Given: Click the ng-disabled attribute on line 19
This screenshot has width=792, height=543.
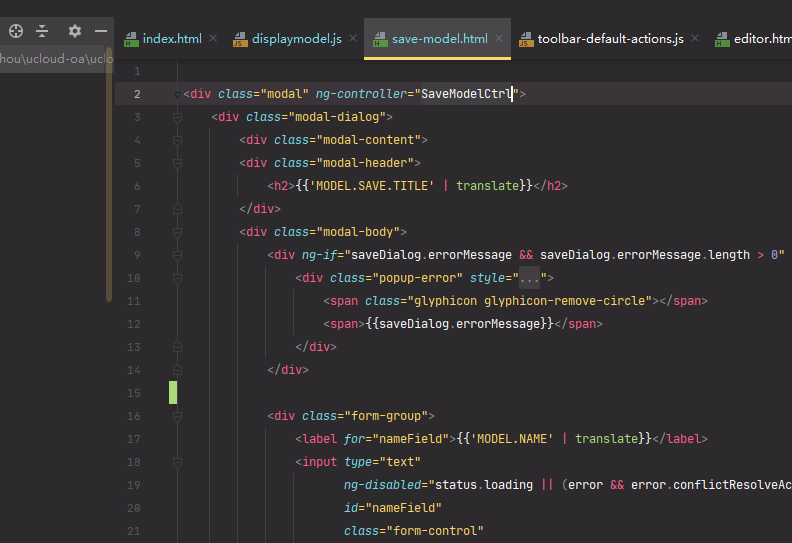Looking at the screenshot, I should tap(382, 485).
